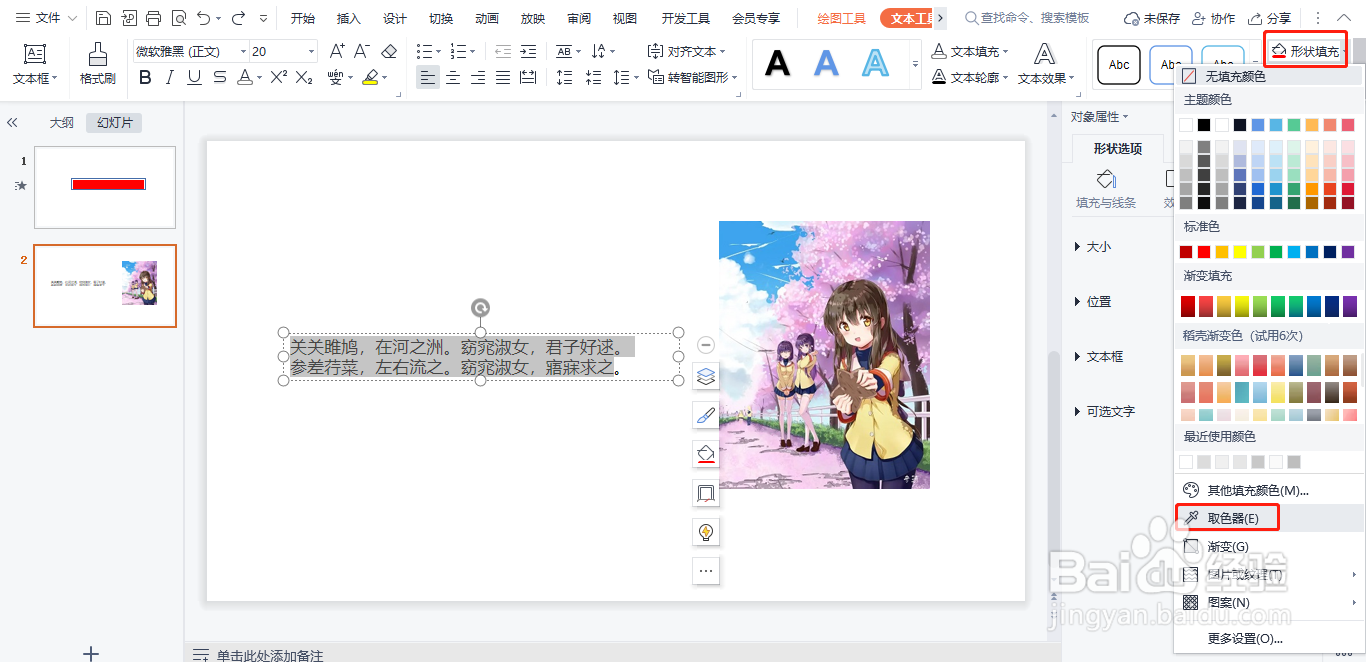Pick the yellow standard color swatch

click(1240, 252)
